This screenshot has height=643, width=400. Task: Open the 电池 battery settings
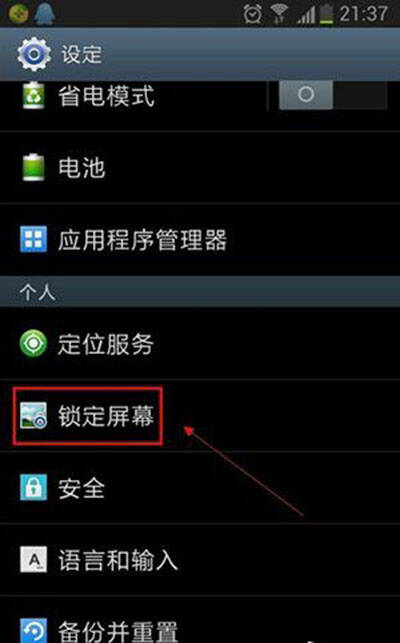(x=200, y=167)
